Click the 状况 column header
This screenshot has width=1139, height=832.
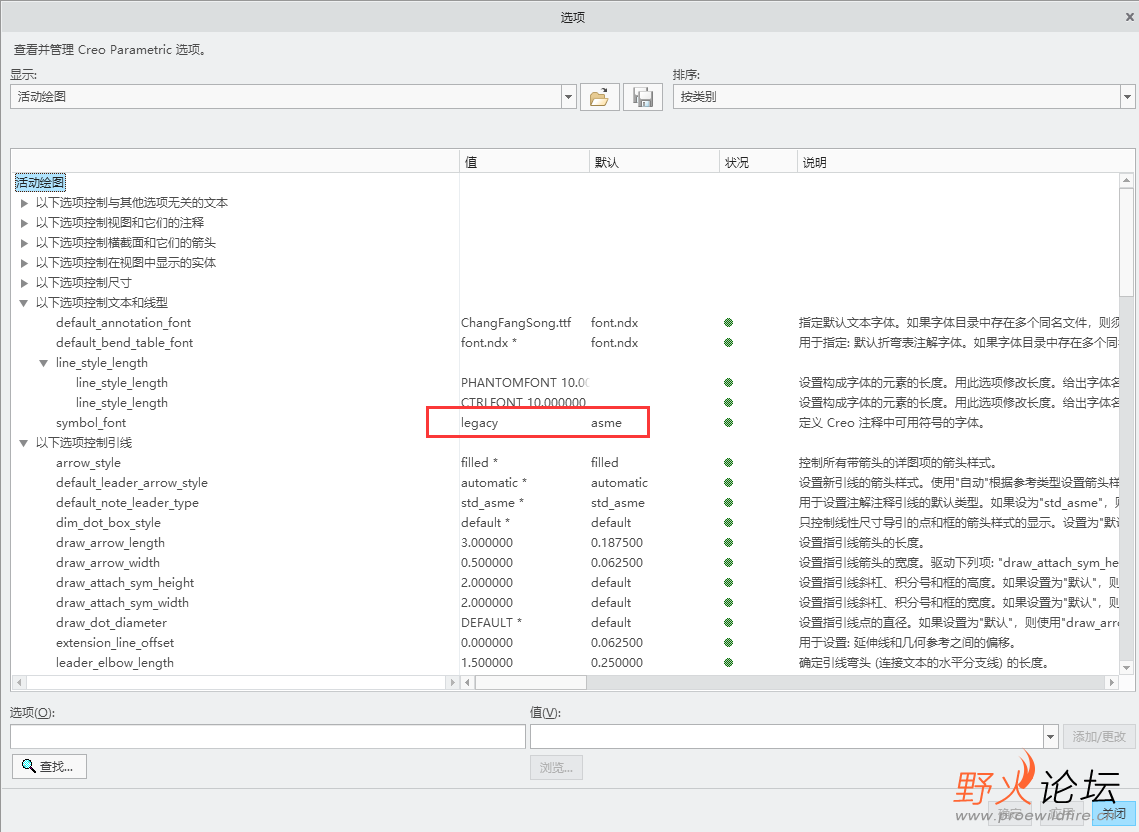pos(758,162)
